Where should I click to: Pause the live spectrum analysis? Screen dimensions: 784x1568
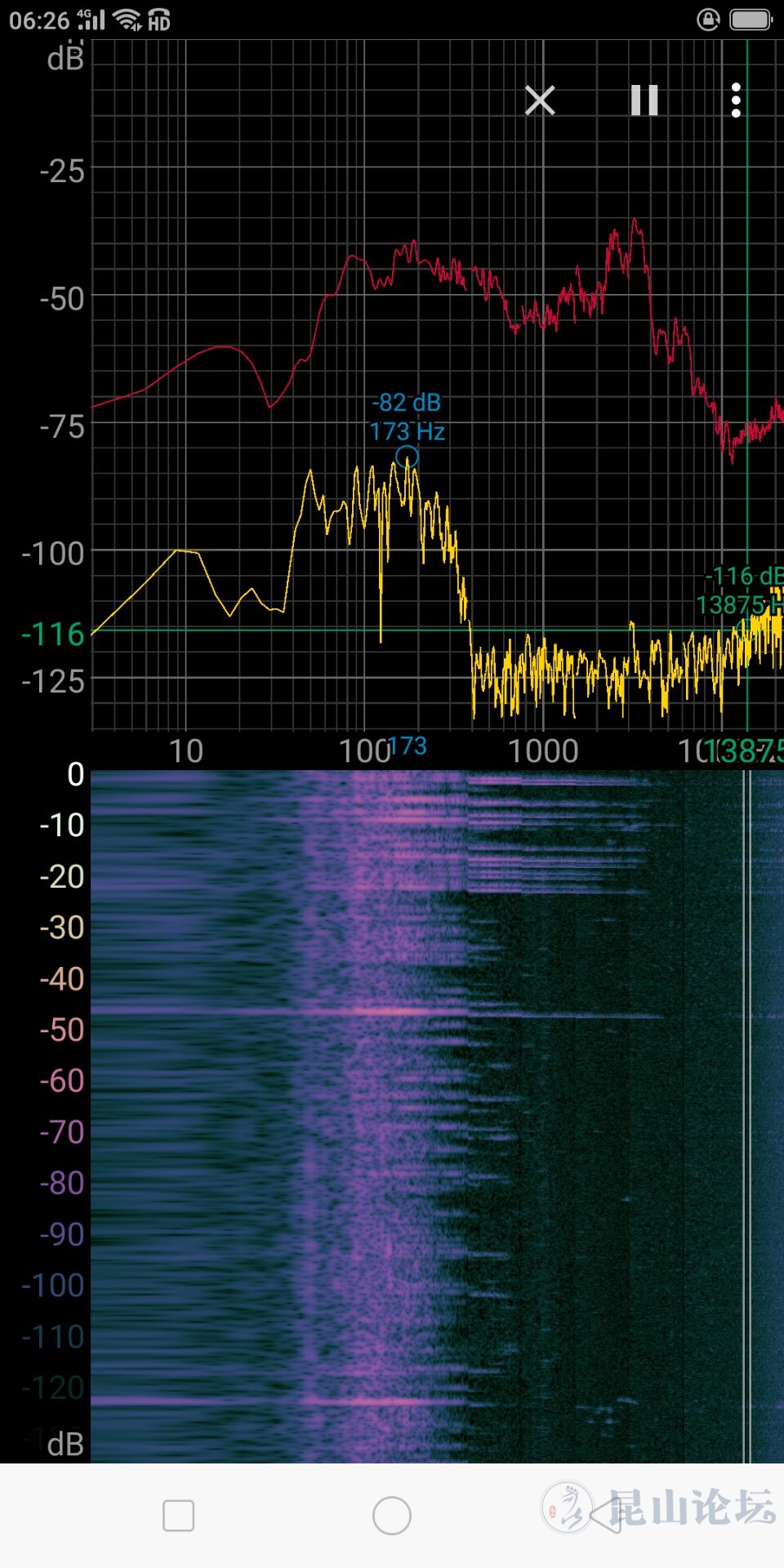coord(644,100)
